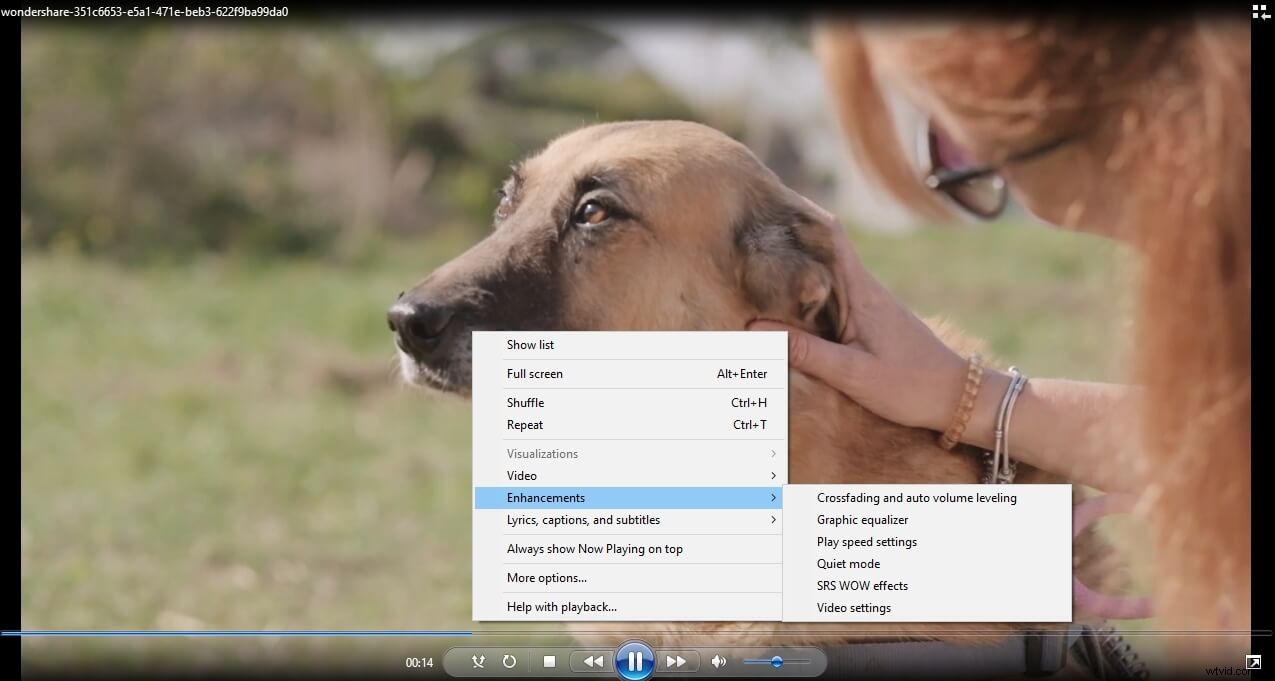Toggle repeat playback mode
Image resolution: width=1275 pixels, height=681 pixels.
tap(509, 661)
